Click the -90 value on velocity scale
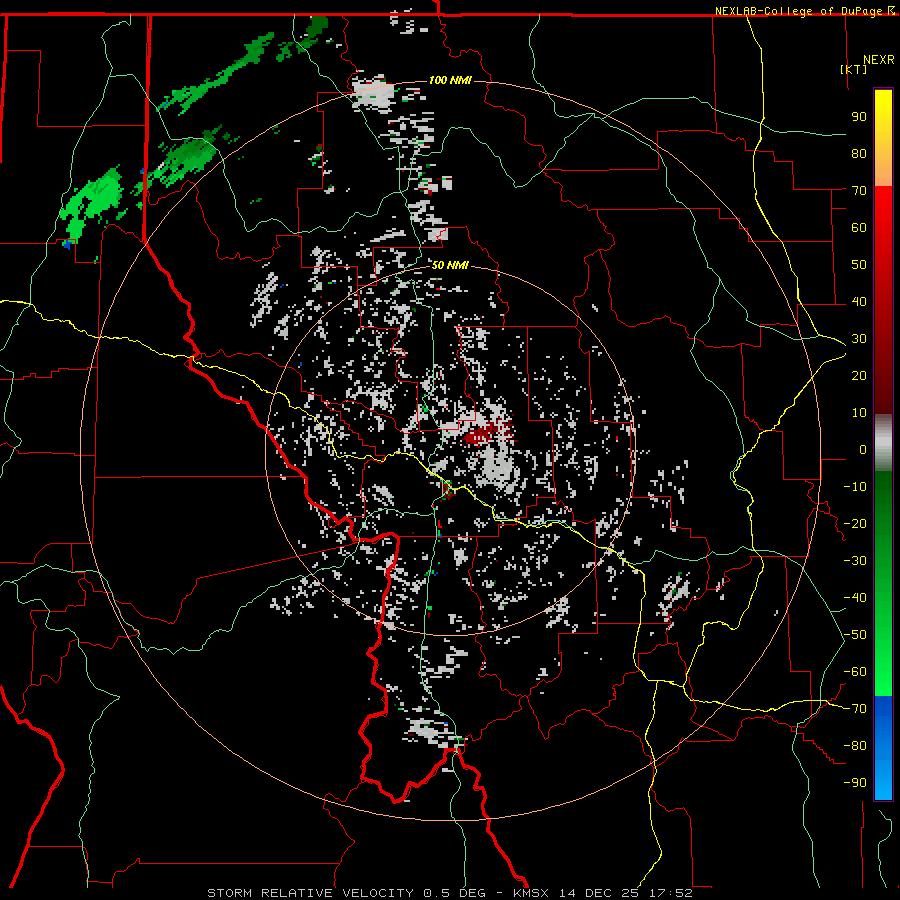900x900 pixels. click(855, 783)
